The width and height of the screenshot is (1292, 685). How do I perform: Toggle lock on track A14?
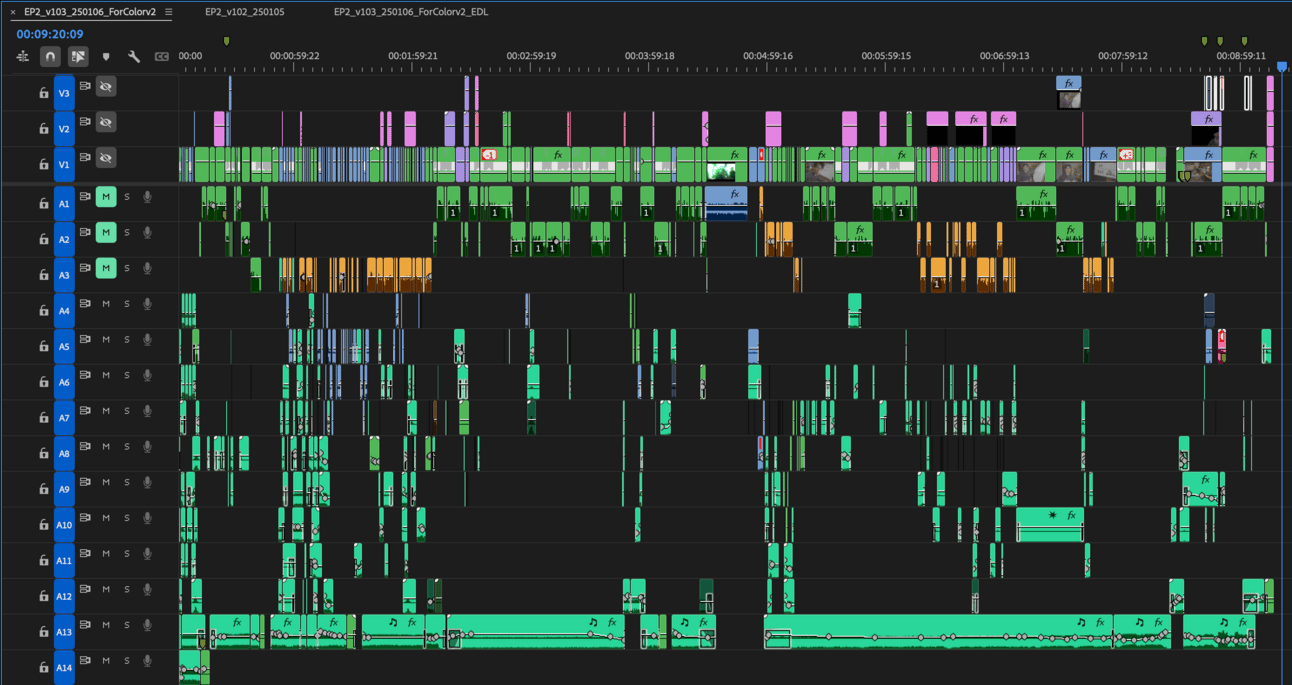tap(43, 667)
